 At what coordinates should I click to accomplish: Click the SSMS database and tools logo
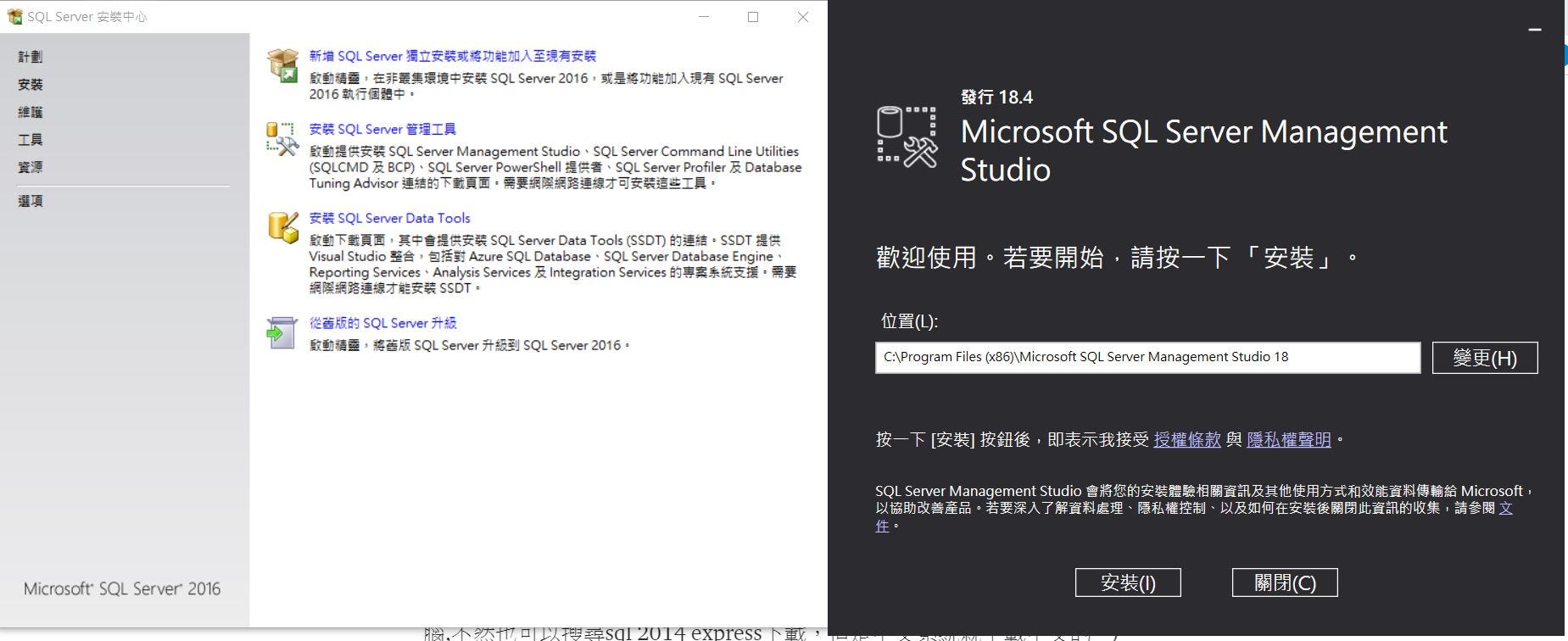pyautogui.click(x=907, y=137)
